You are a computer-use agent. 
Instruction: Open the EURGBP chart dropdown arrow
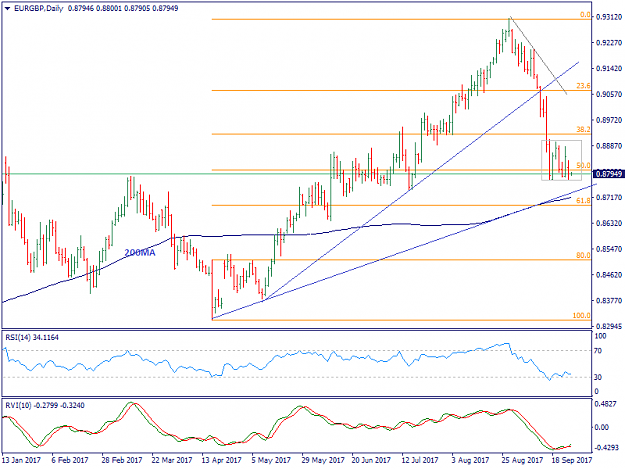[x=8, y=8]
